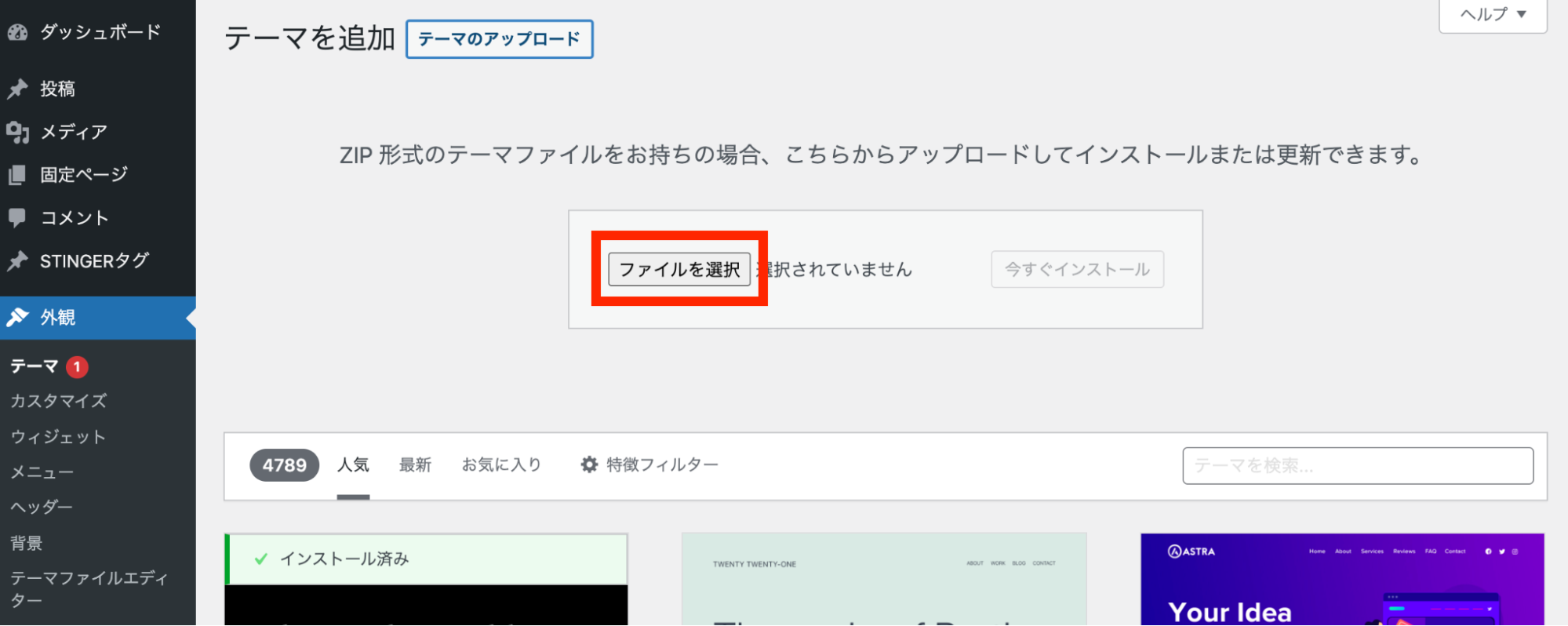Click テーマのアップロード button

click(x=499, y=39)
